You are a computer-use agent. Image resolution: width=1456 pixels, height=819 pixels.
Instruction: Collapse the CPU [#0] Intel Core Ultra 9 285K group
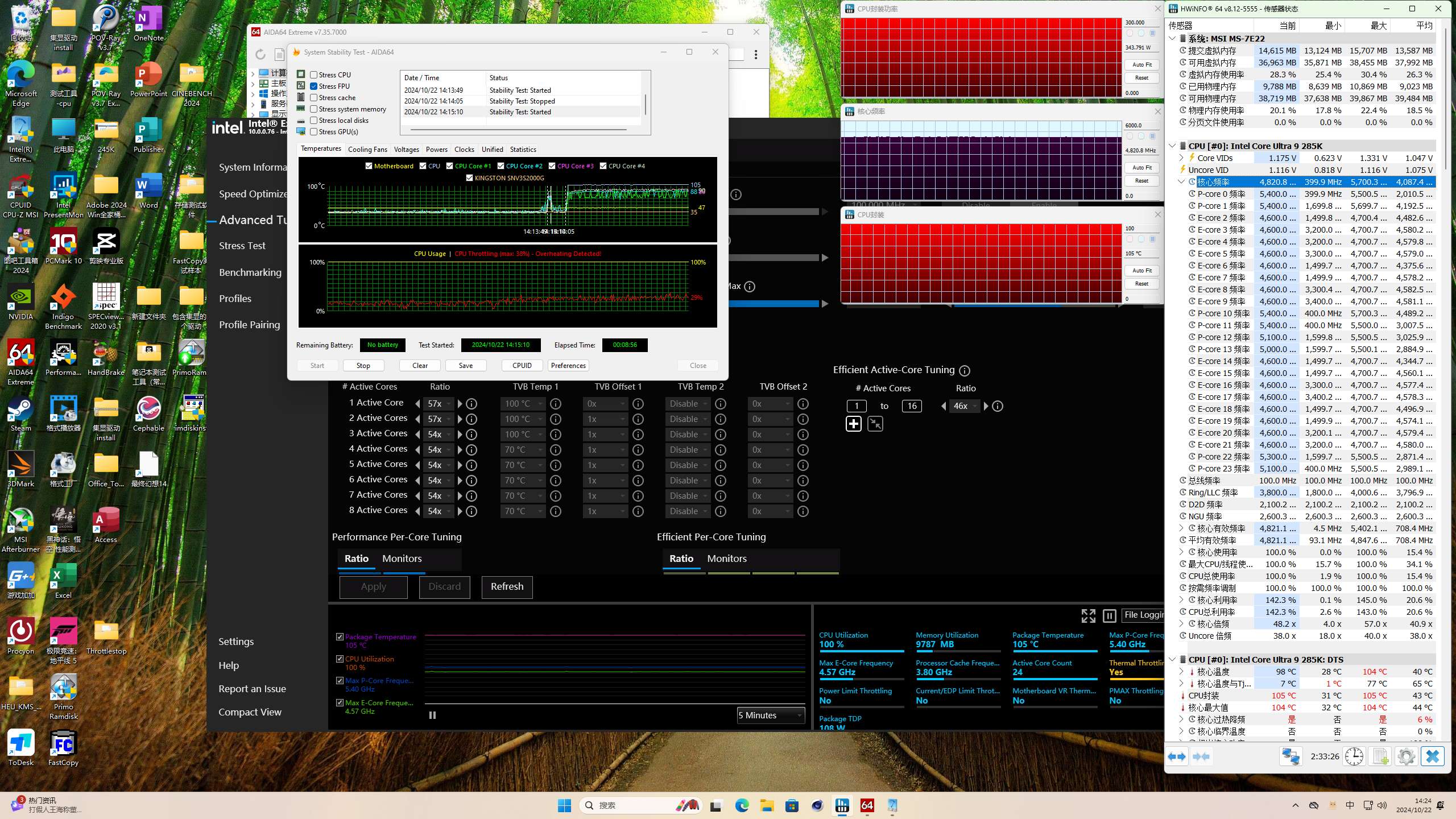[x=1172, y=146]
